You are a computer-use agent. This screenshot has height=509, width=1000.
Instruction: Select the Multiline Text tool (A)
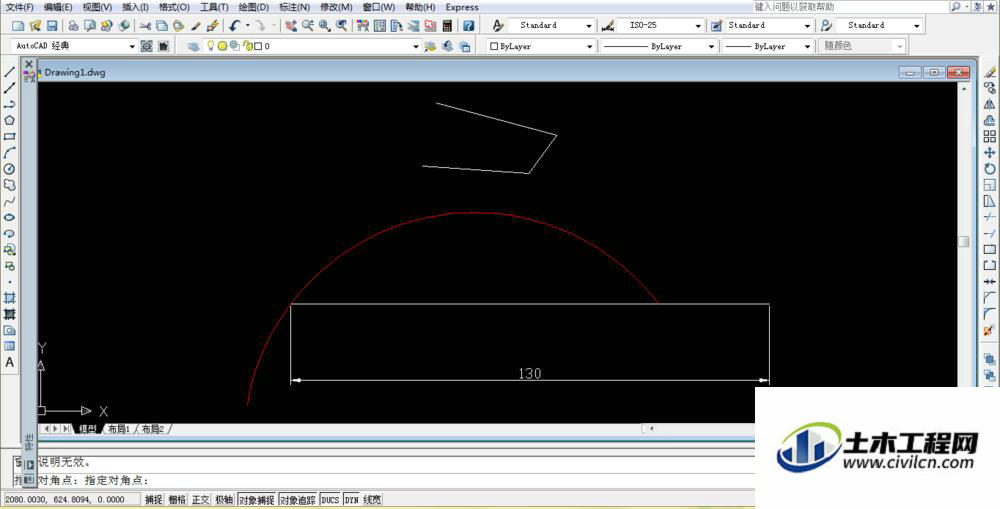coord(10,362)
